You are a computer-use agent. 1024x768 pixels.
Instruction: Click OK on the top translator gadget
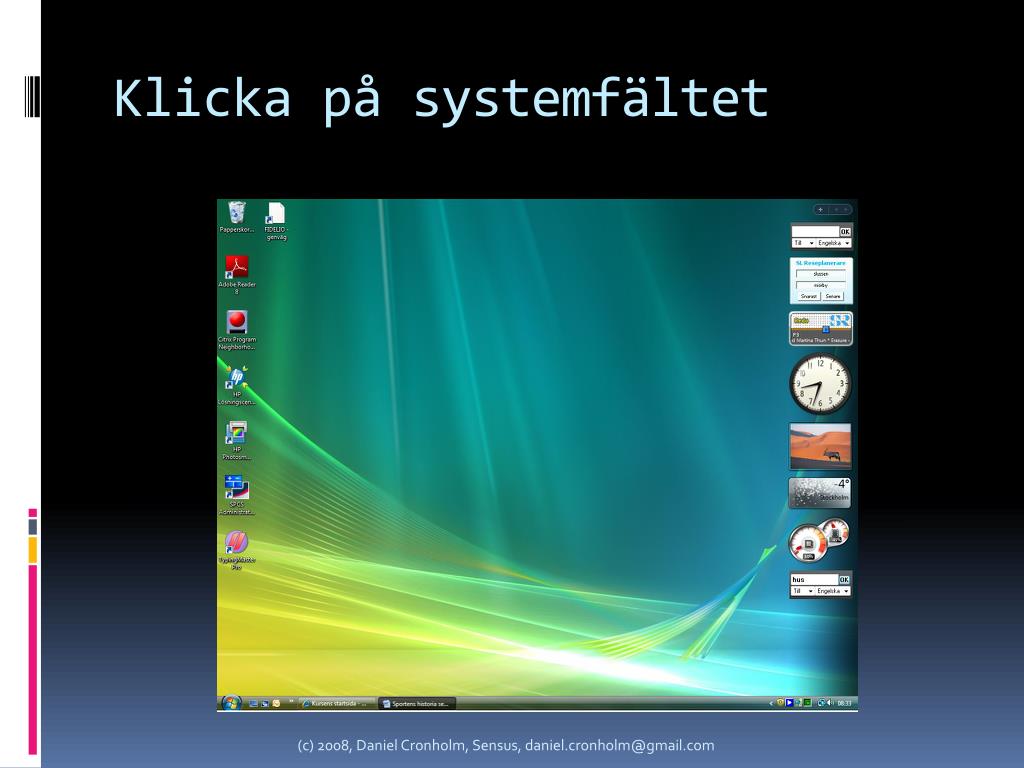tap(845, 231)
